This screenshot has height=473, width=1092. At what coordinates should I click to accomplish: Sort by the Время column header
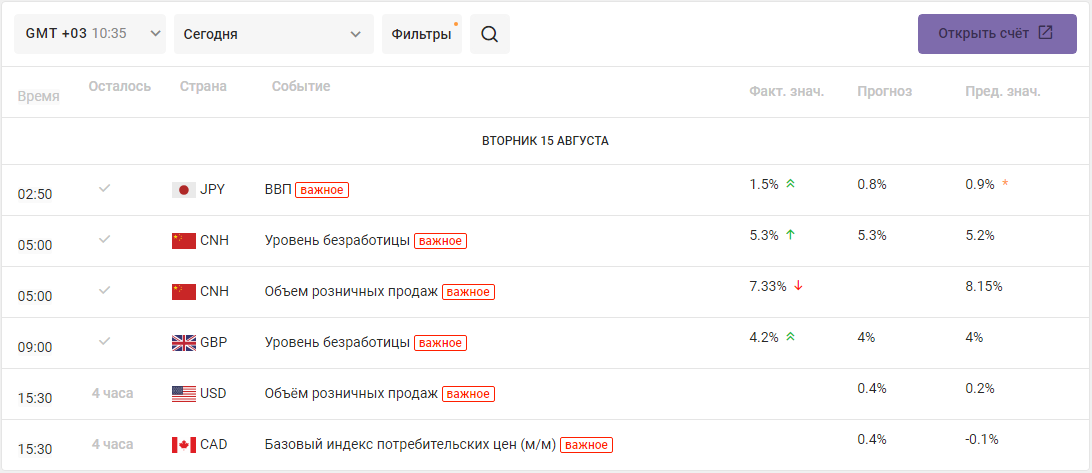(38, 97)
